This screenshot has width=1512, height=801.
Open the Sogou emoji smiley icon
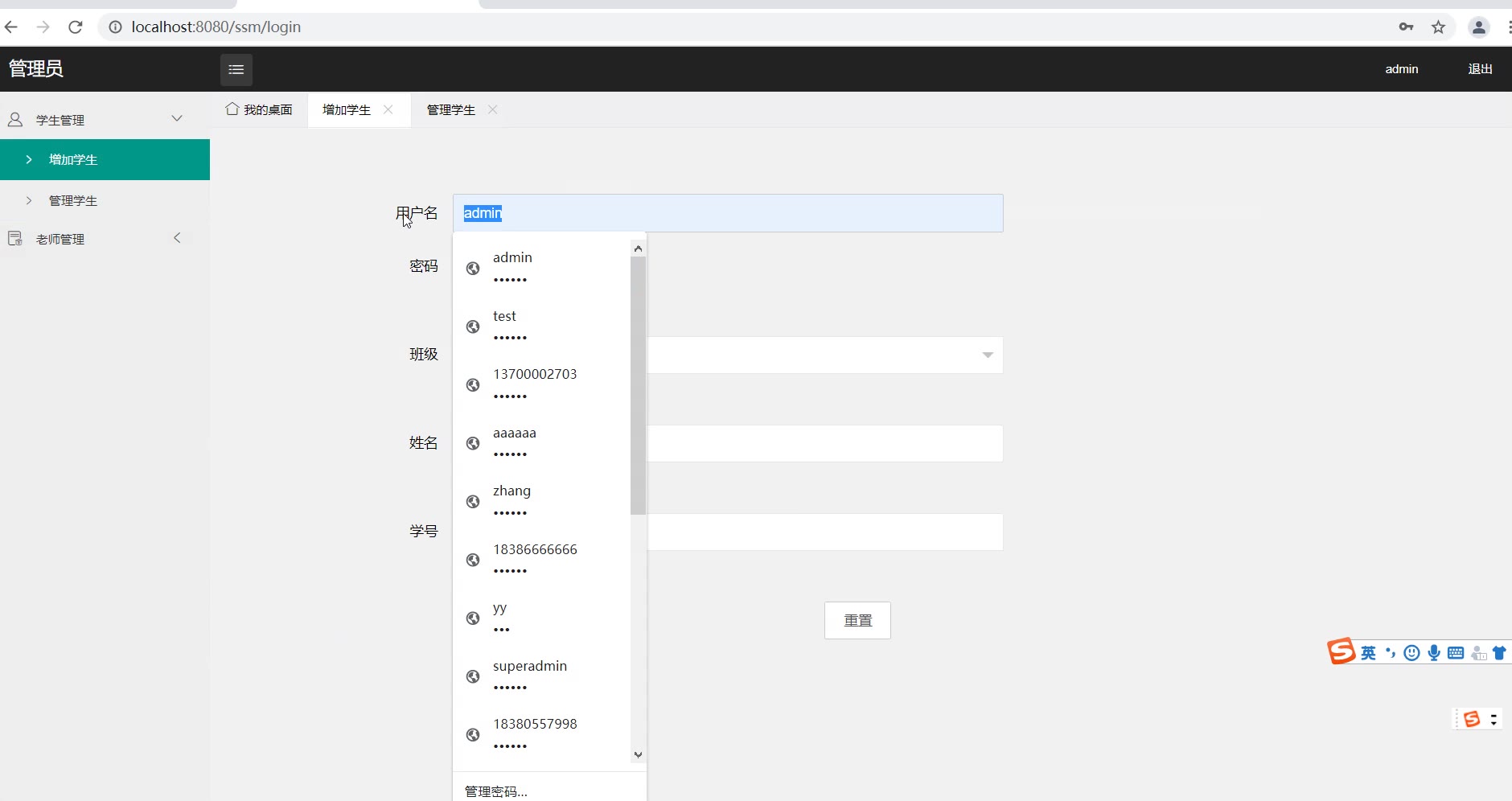1411,653
